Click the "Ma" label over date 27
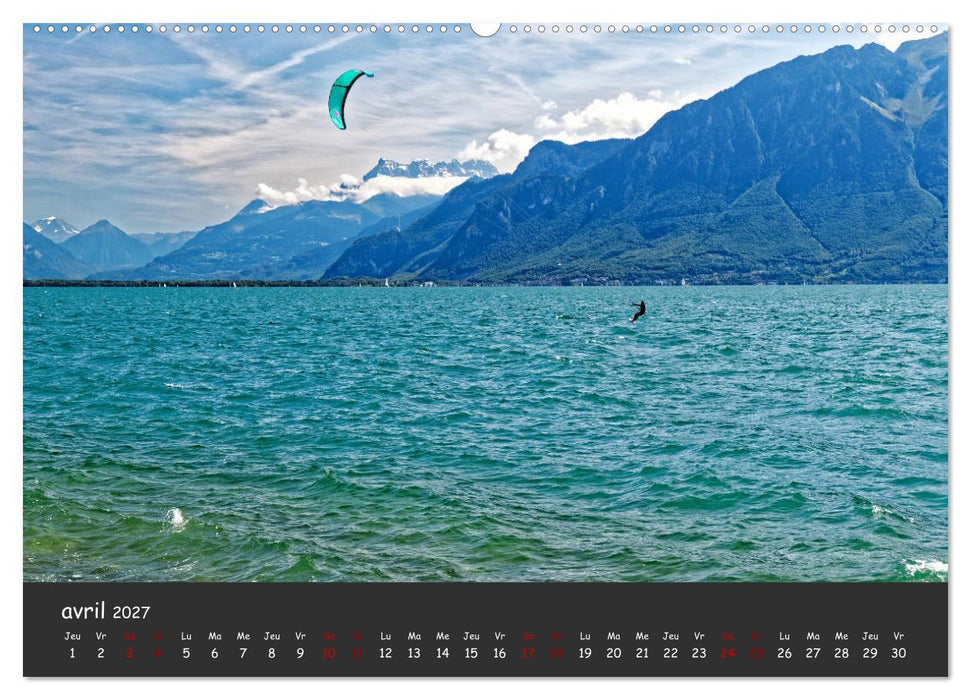 pos(813,636)
